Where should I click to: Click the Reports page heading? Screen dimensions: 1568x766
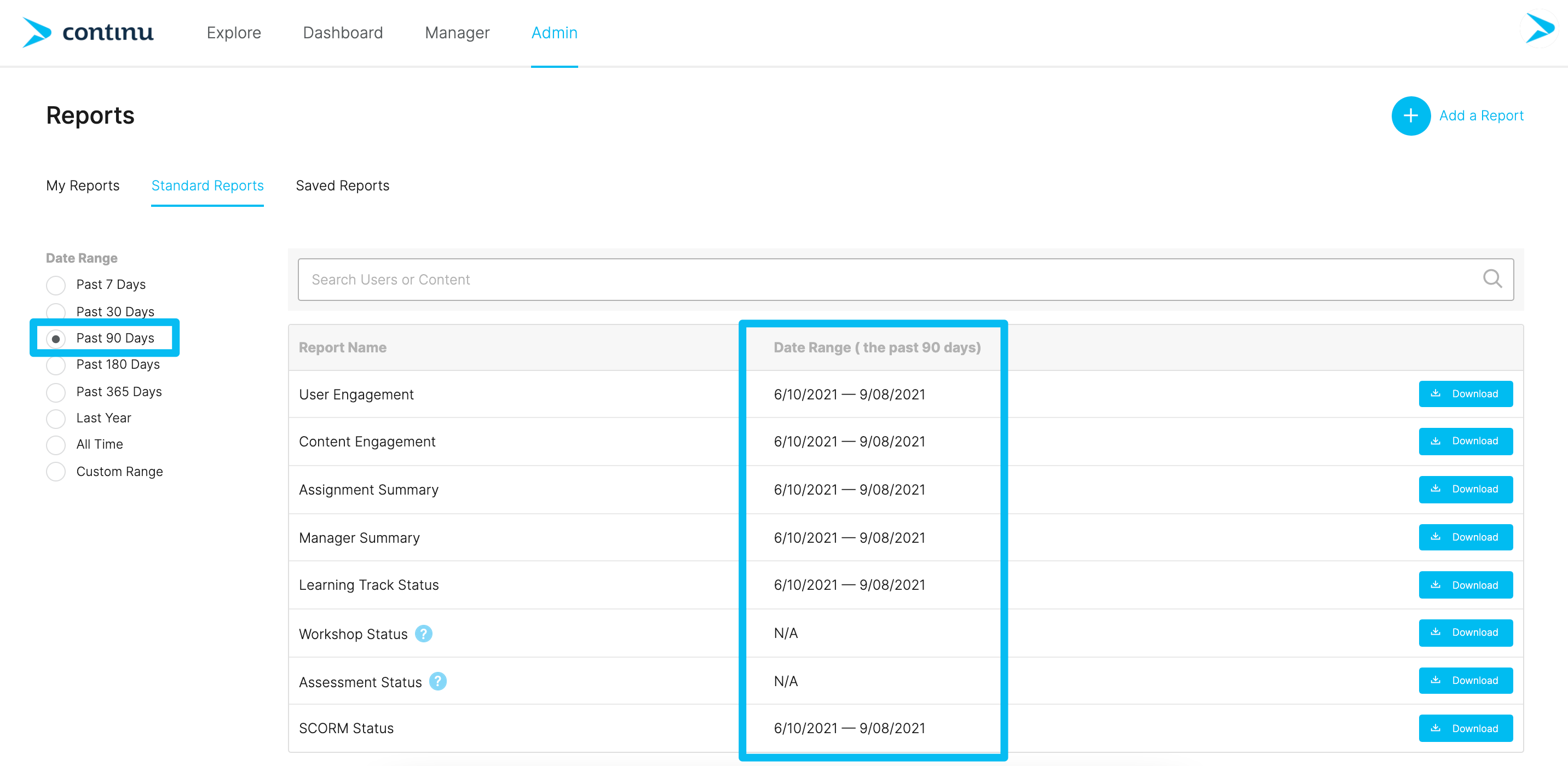coord(90,115)
